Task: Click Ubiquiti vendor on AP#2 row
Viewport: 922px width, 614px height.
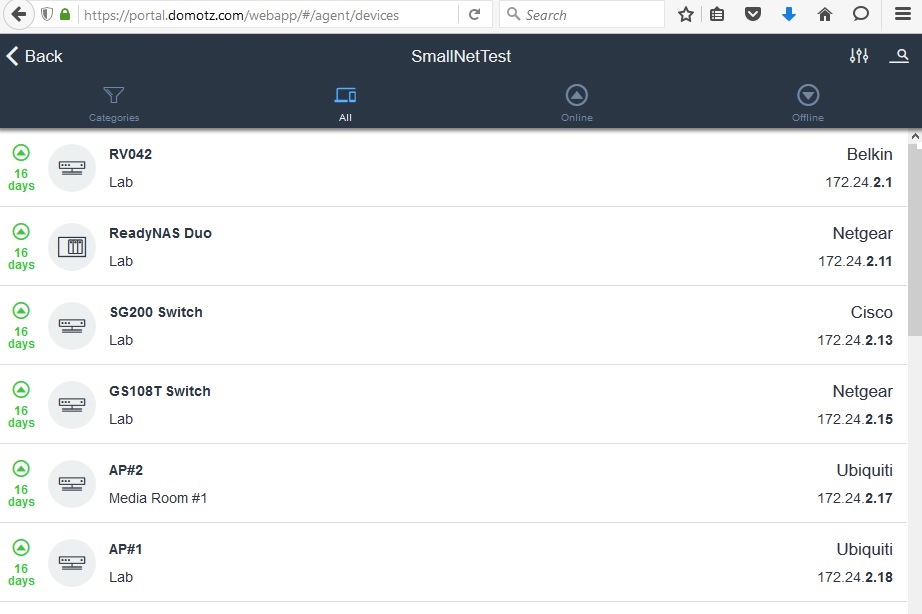Action: coord(864,470)
